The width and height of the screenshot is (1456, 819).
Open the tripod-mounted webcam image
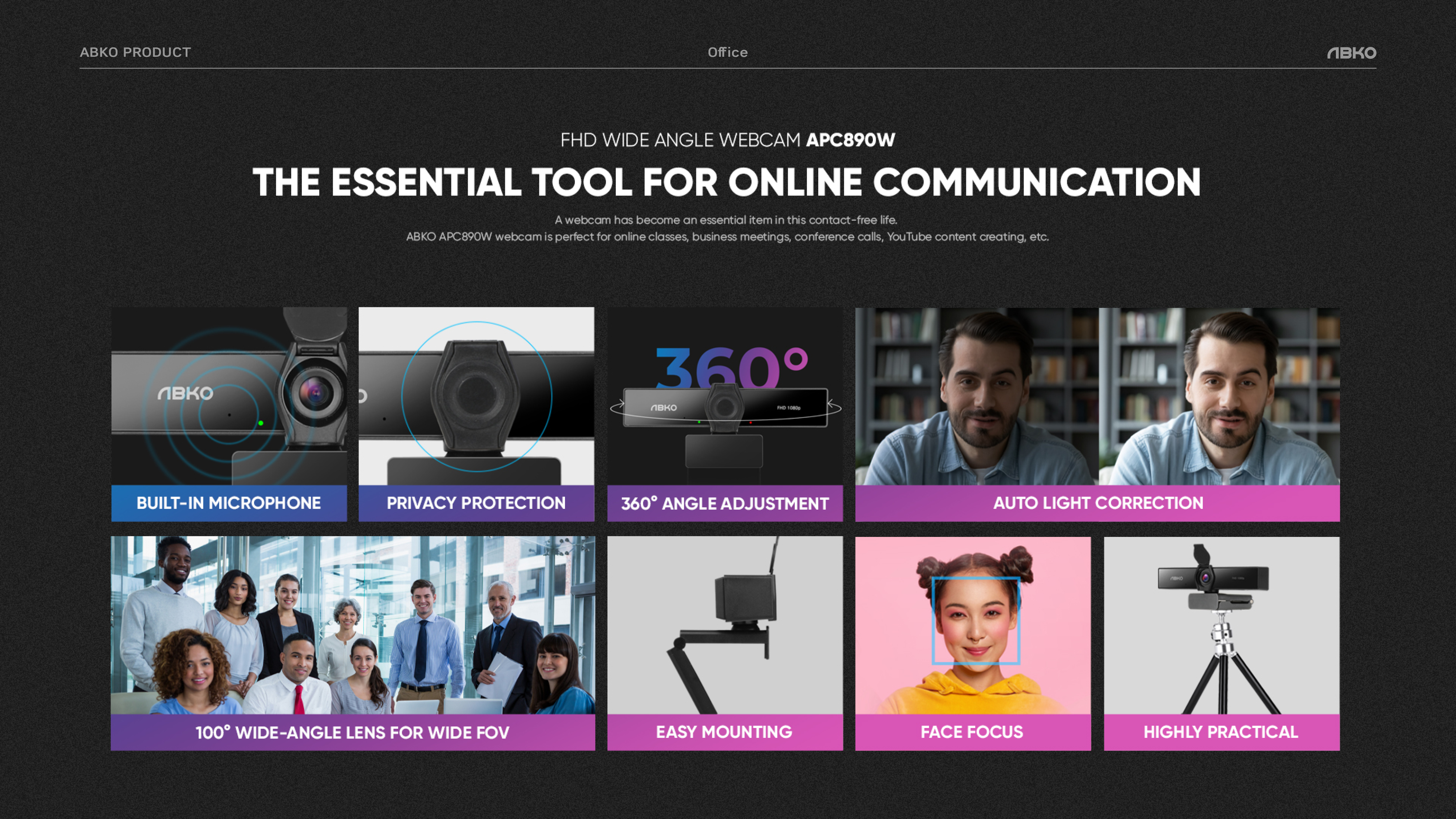click(1222, 625)
